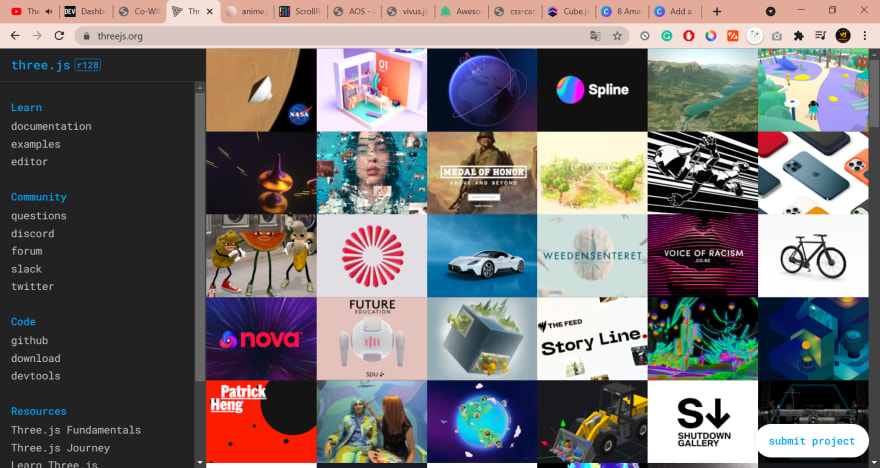Open the discord link
Viewport: 880px width, 468px height.
click(x=33, y=233)
